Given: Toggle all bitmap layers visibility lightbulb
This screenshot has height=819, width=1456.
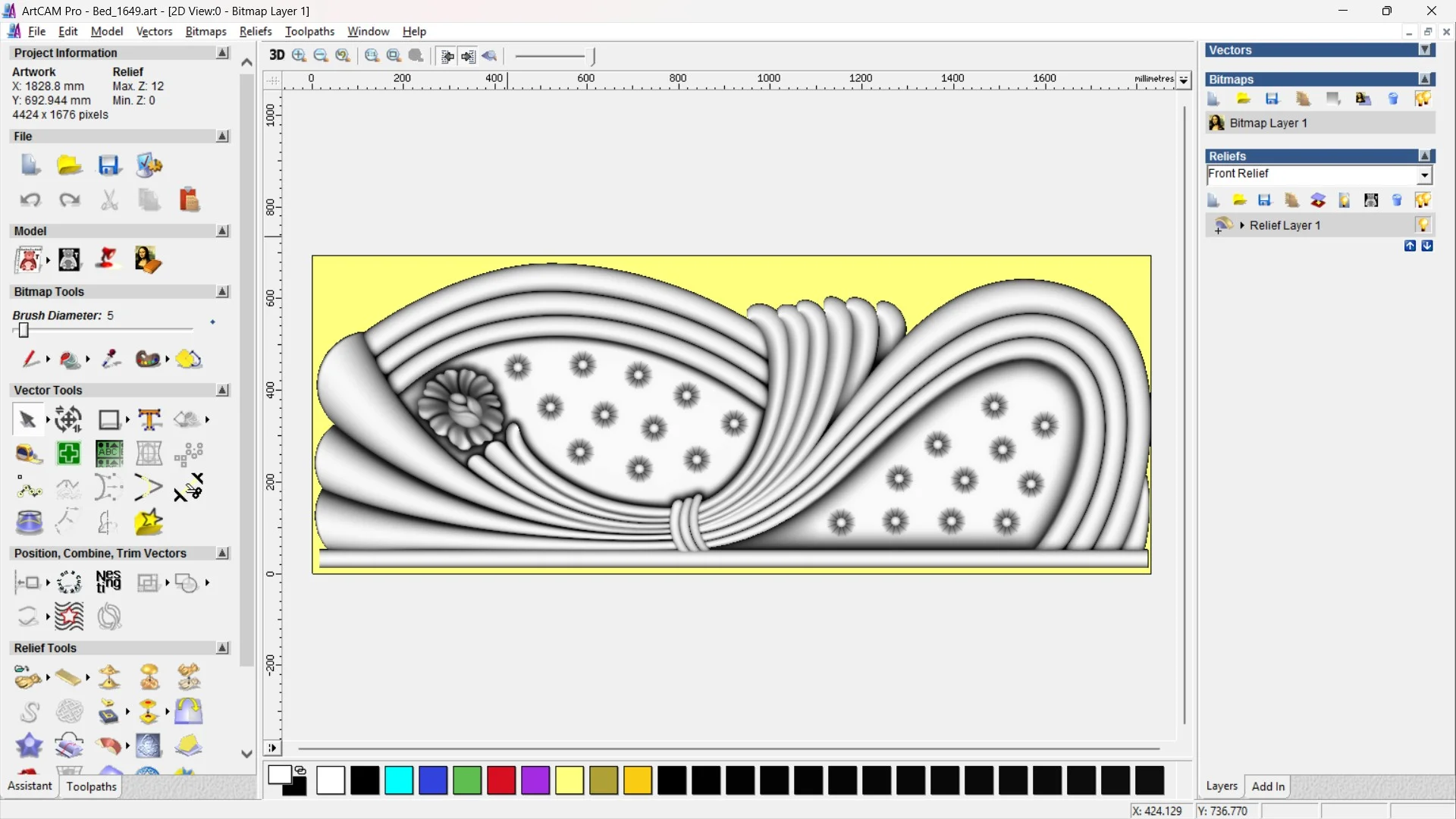Looking at the screenshot, I should click(x=1423, y=99).
